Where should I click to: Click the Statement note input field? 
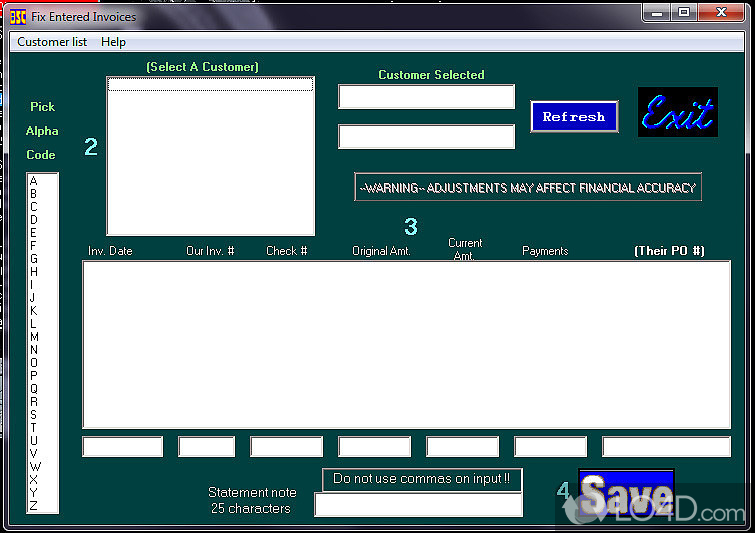point(418,505)
